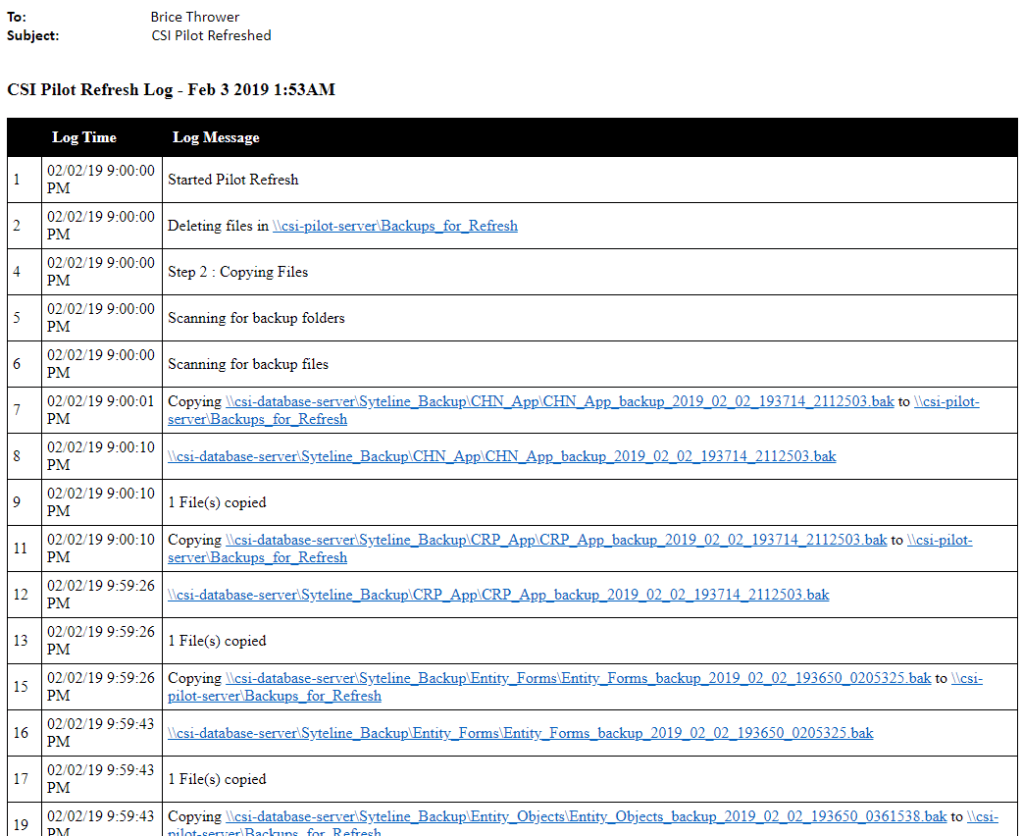Click the Log Message column header

[215, 138]
